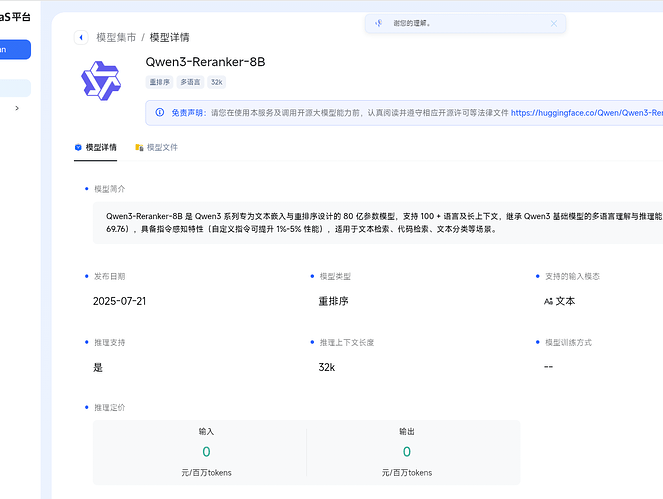Open the 模型集市 breadcrumb link
This screenshot has width=663, height=499.
click(116, 38)
